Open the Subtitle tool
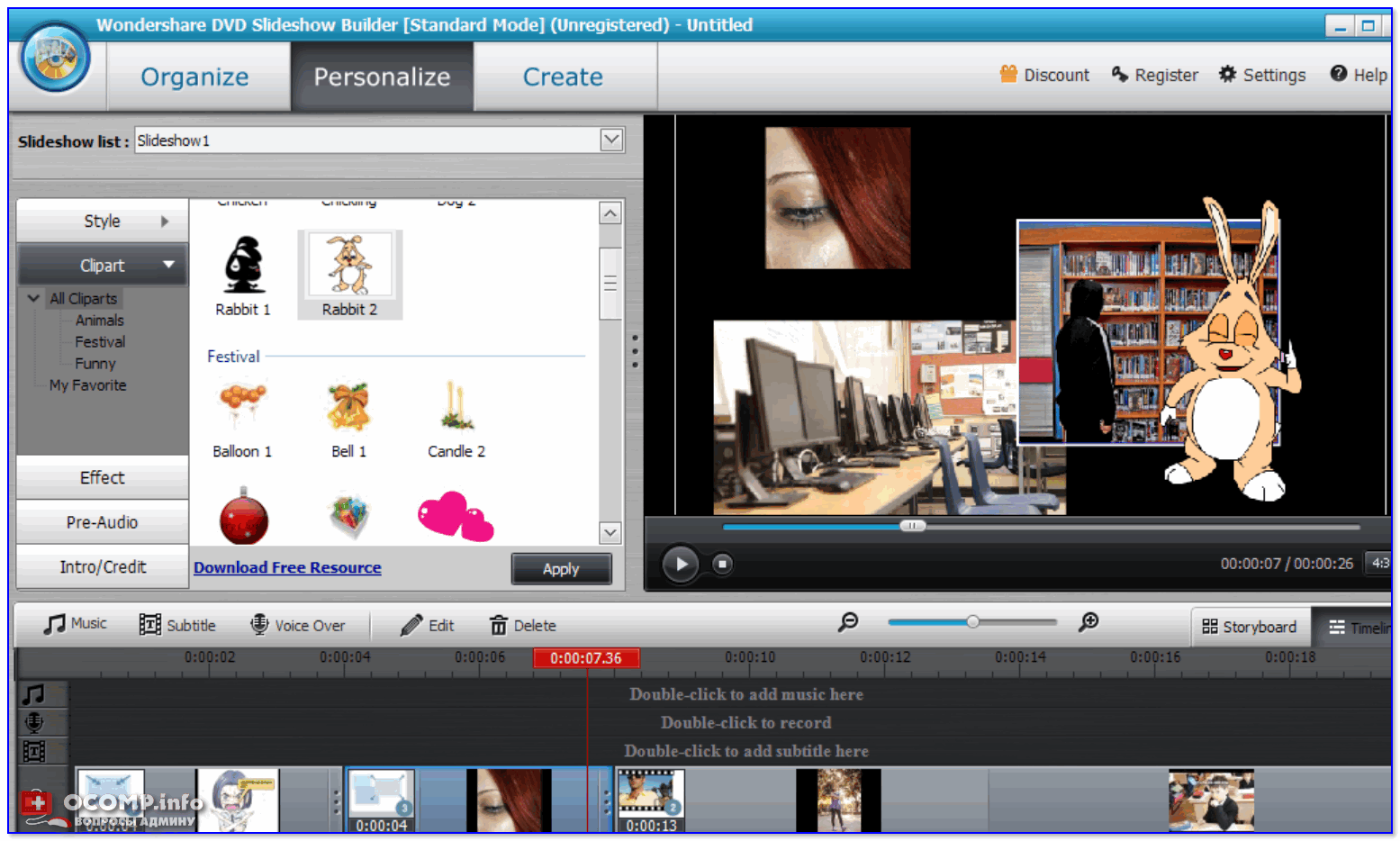The image size is (1400, 841). (x=177, y=625)
